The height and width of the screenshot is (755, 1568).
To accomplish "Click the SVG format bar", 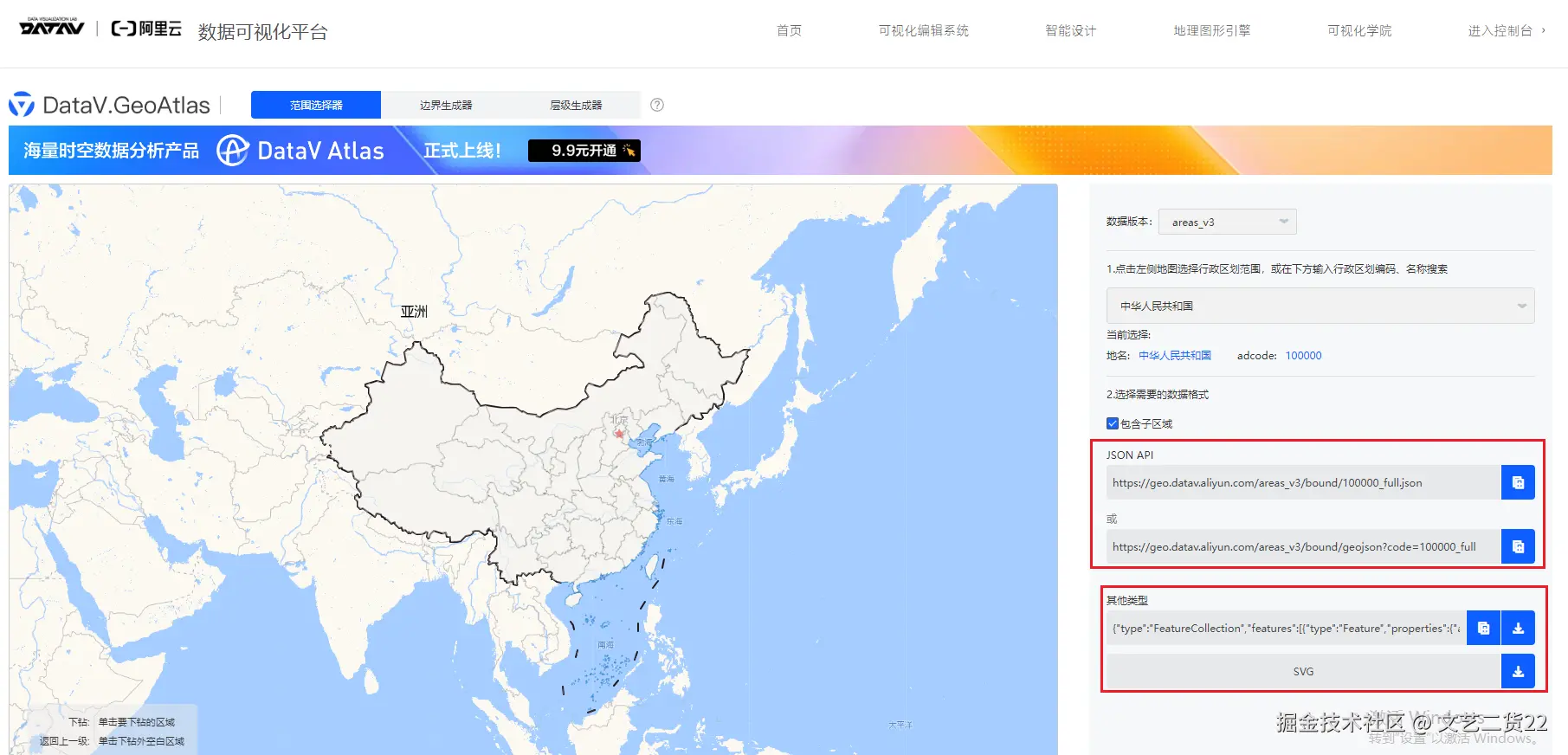I will coord(1304,671).
